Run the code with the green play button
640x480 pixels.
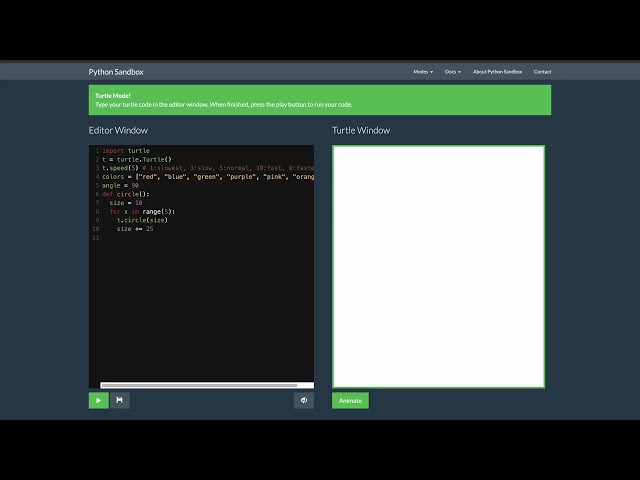[99, 400]
